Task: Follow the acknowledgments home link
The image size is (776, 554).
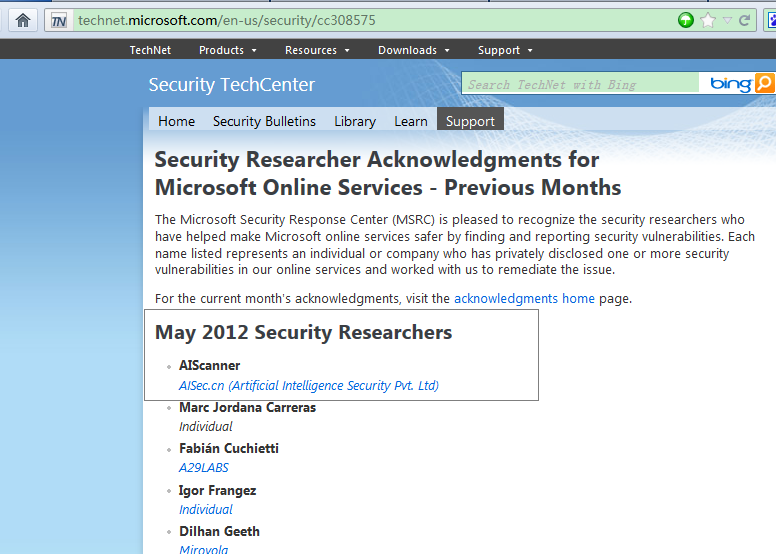Action: 524,299
